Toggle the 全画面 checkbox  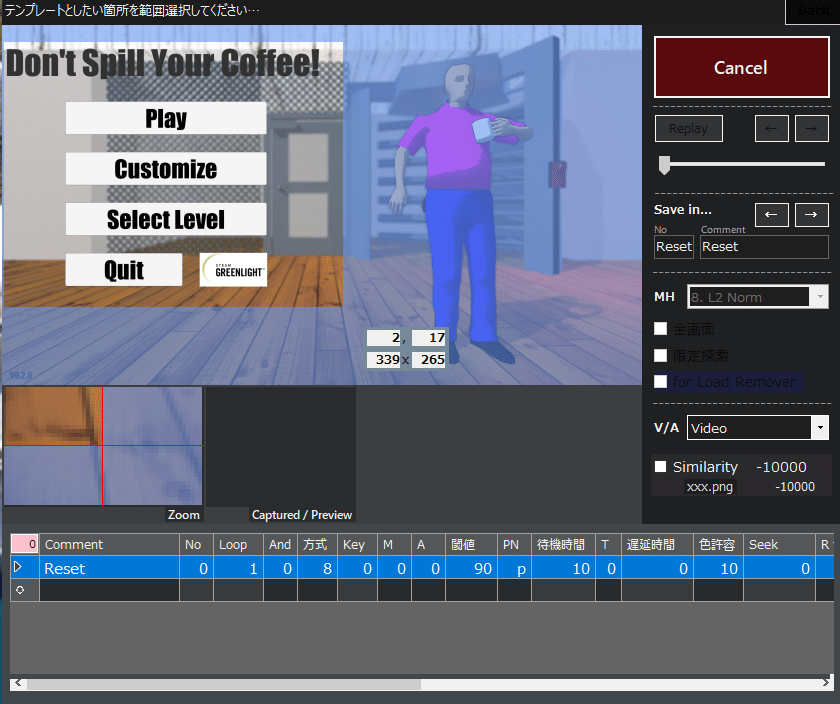(x=661, y=328)
